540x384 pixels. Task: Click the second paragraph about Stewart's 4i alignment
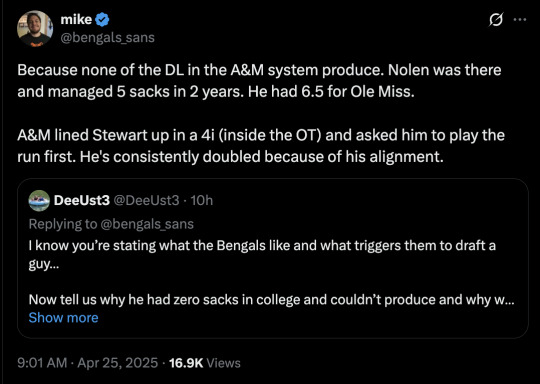[261, 146]
